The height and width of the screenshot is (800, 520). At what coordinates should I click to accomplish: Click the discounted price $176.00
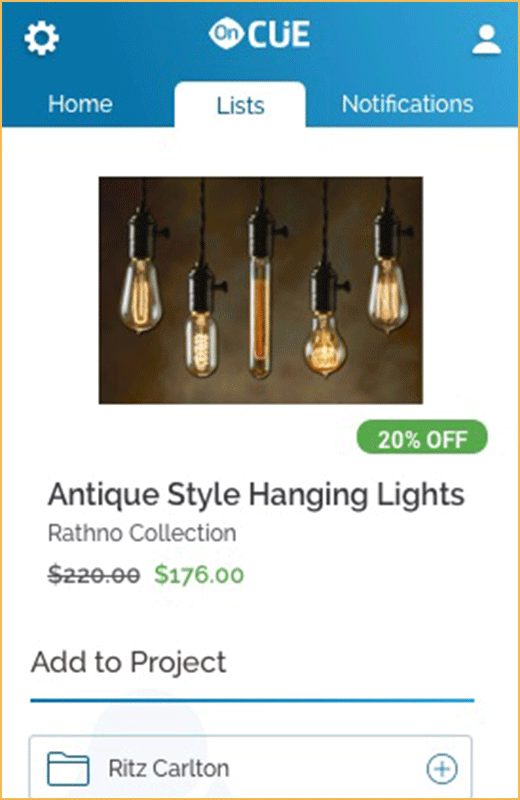(x=199, y=574)
